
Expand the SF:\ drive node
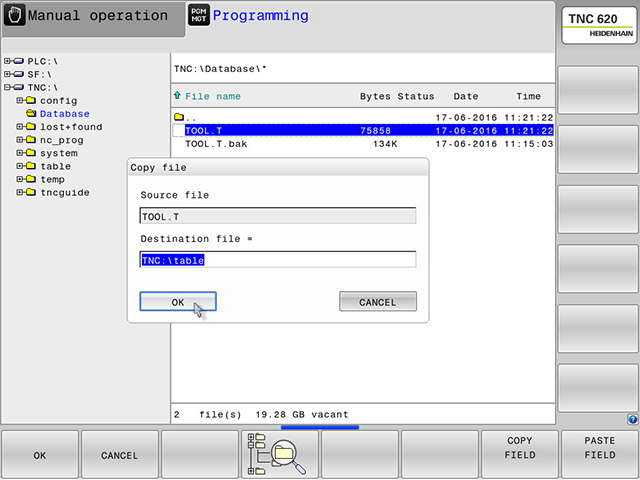[7, 75]
